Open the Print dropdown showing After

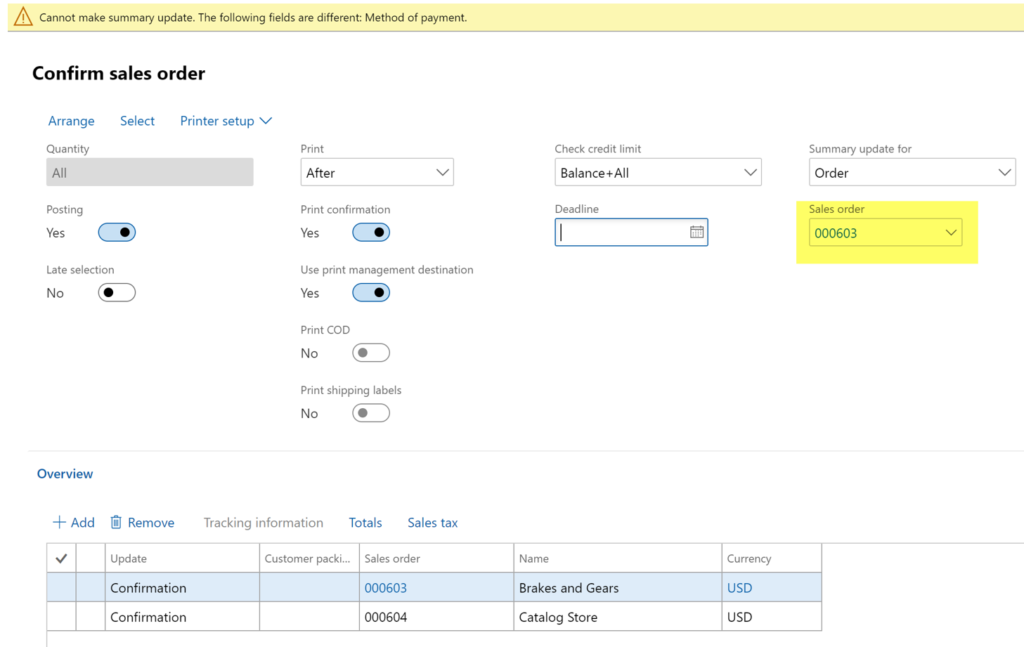click(443, 171)
